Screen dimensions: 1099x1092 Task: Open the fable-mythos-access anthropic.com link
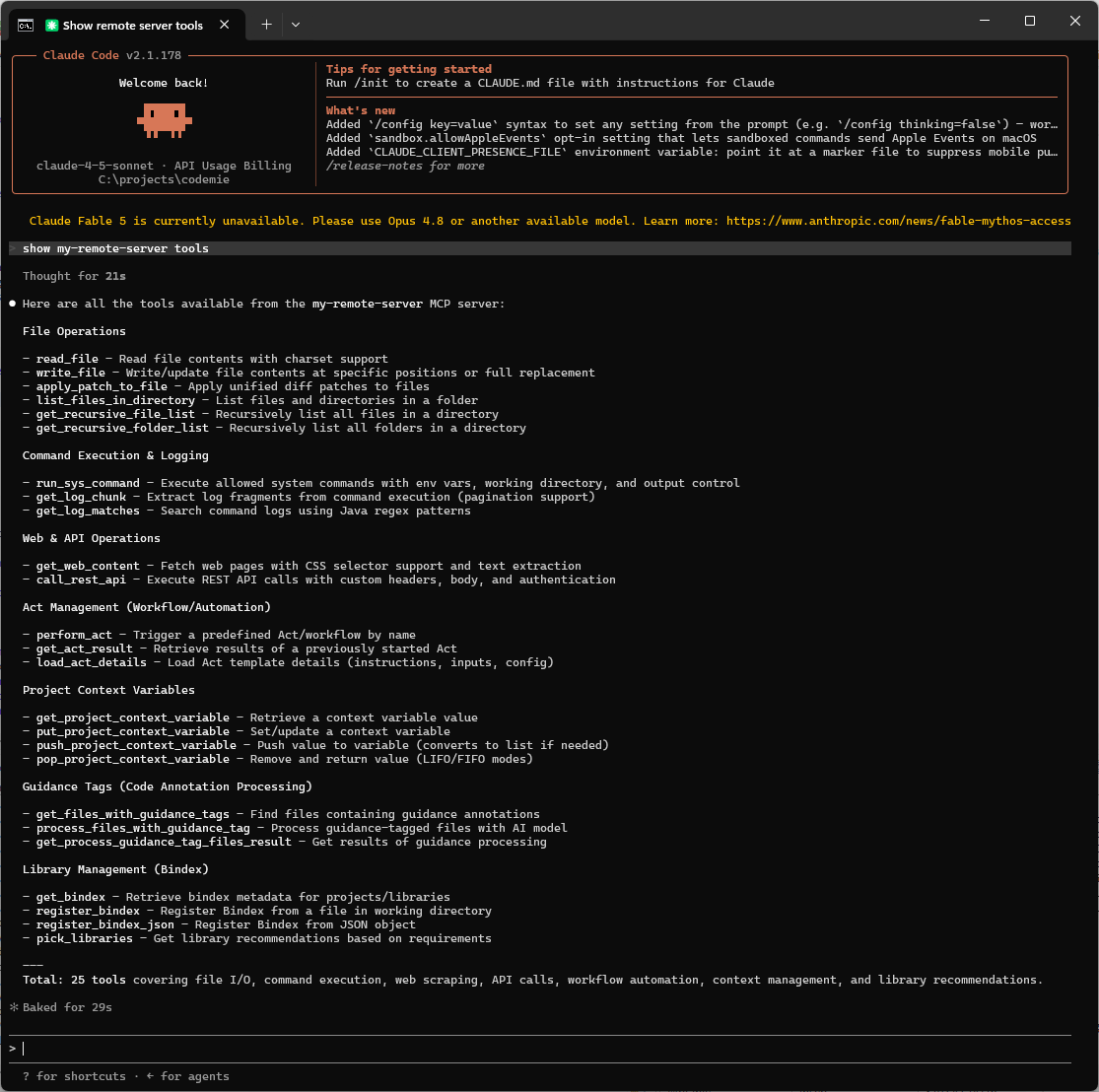coord(898,221)
